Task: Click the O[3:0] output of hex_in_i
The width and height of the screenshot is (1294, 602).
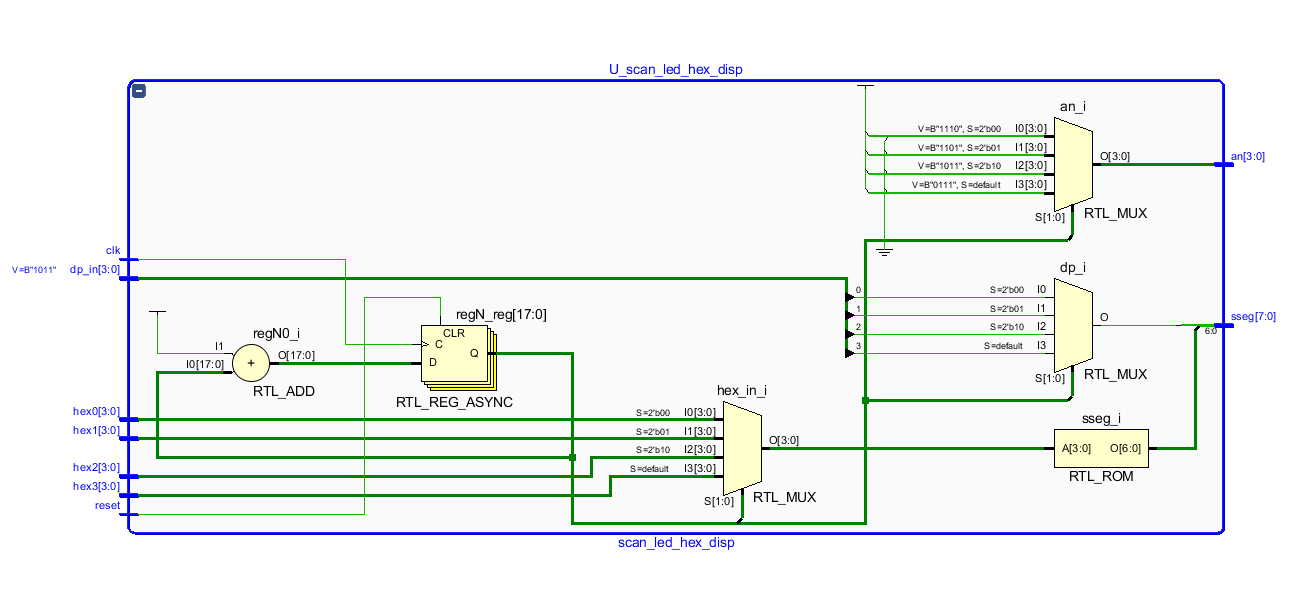Action: click(785, 441)
